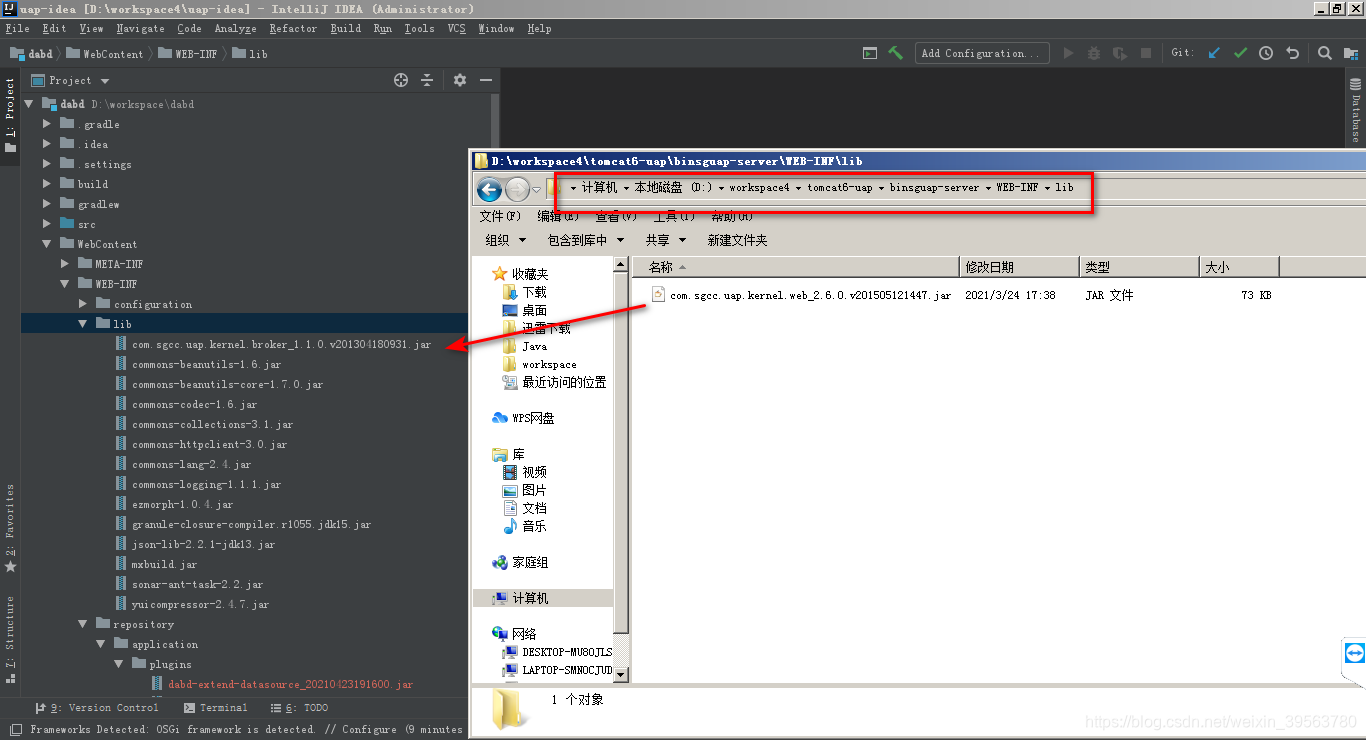Select 桌面 in Explorer navigation pane
This screenshot has width=1366, height=740.
click(x=526, y=310)
